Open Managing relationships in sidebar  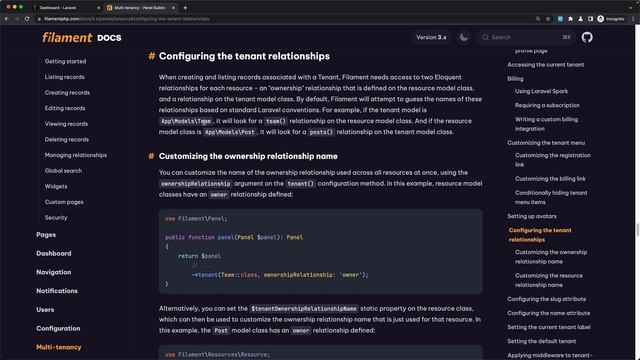click(x=76, y=155)
